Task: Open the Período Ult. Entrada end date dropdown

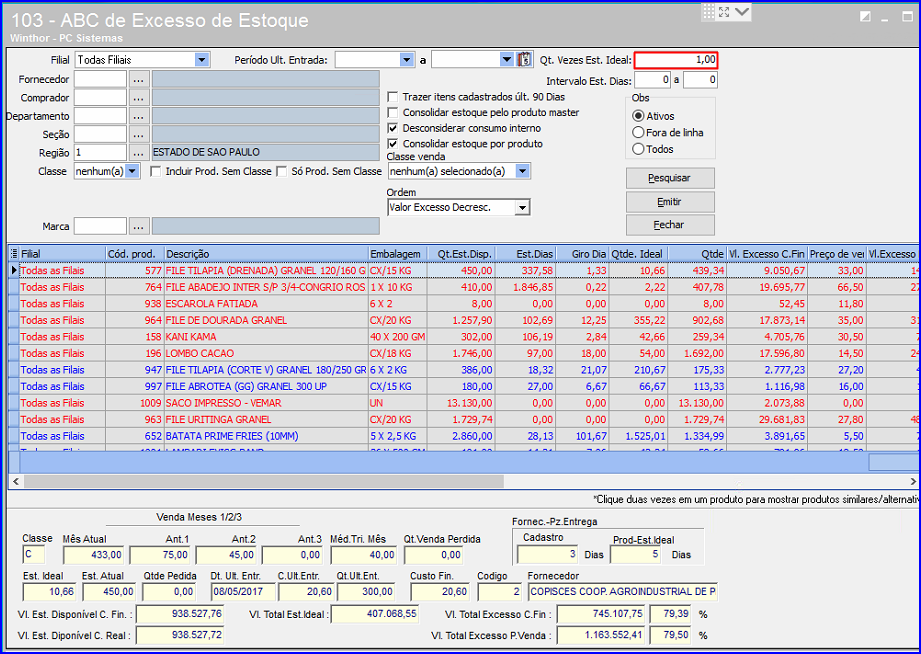Action: coord(506,59)
